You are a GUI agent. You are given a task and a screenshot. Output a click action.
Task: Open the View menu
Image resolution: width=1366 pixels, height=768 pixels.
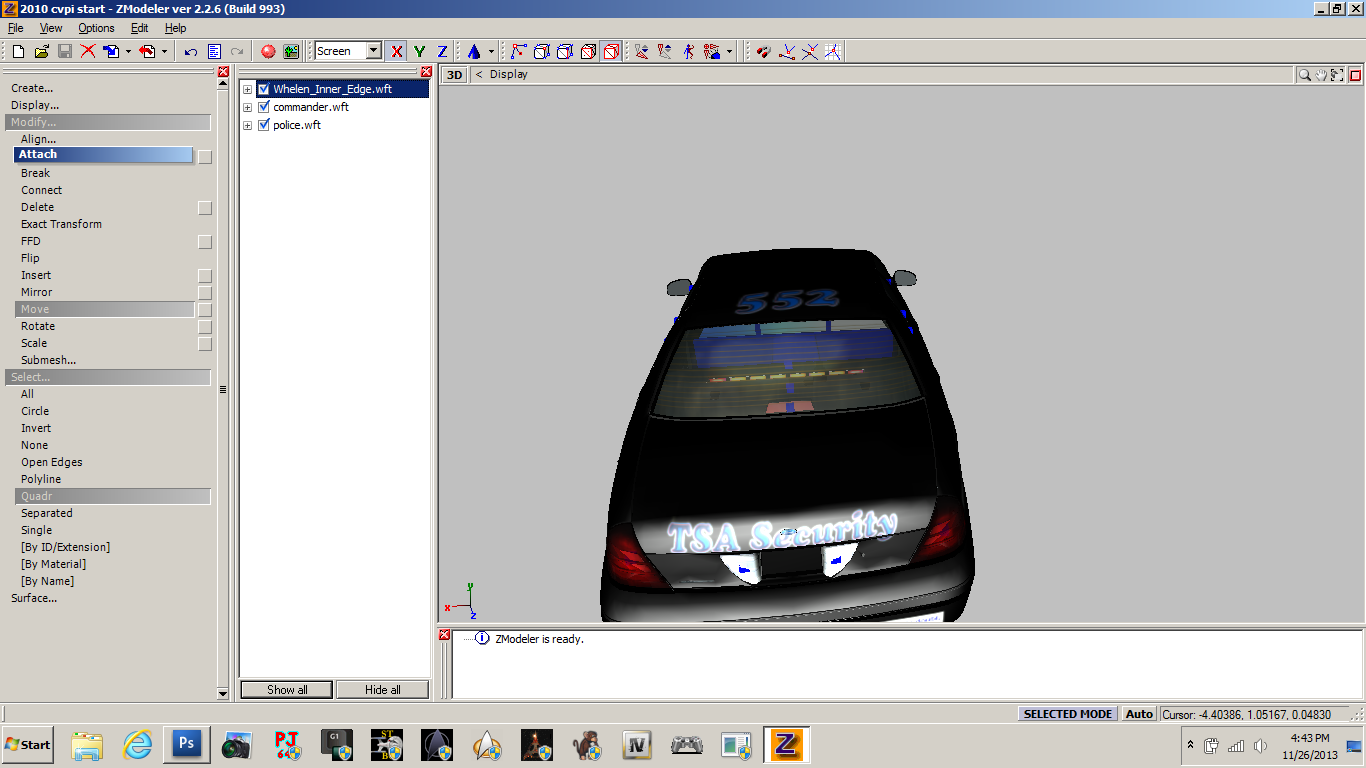click(x=50, y=28)
